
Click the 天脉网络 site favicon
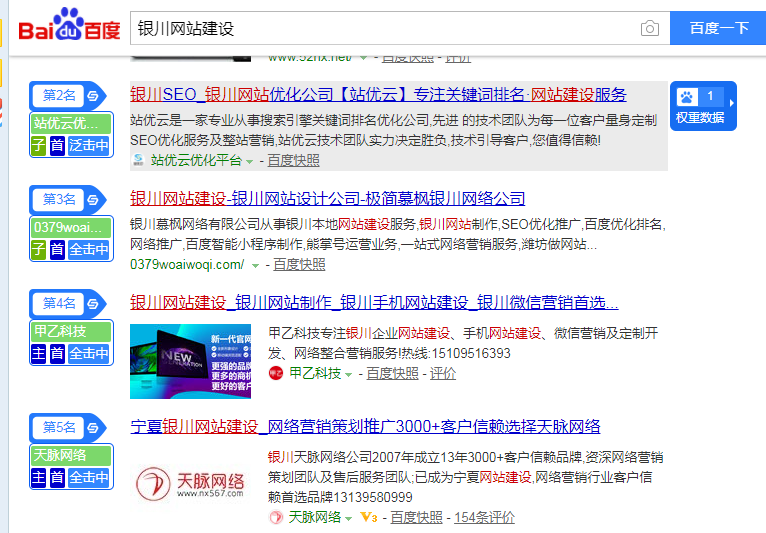pos(276,517)
